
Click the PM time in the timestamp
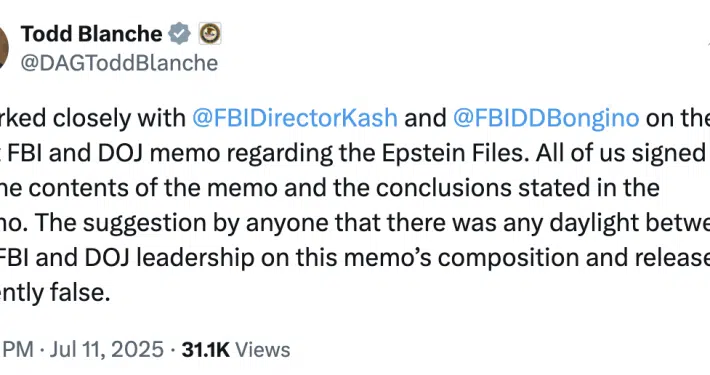point(17,350)
